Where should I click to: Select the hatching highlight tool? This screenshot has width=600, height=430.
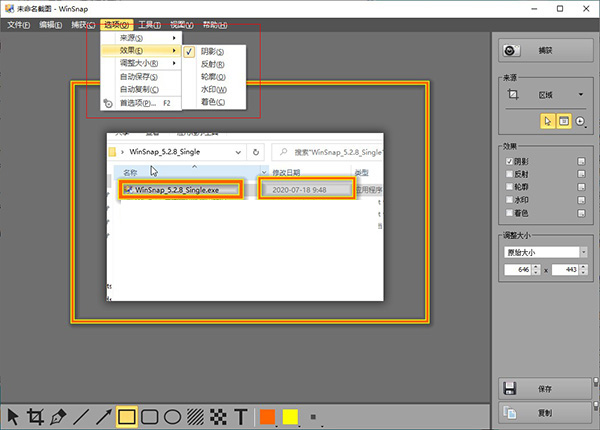click(x=196, y=417)
